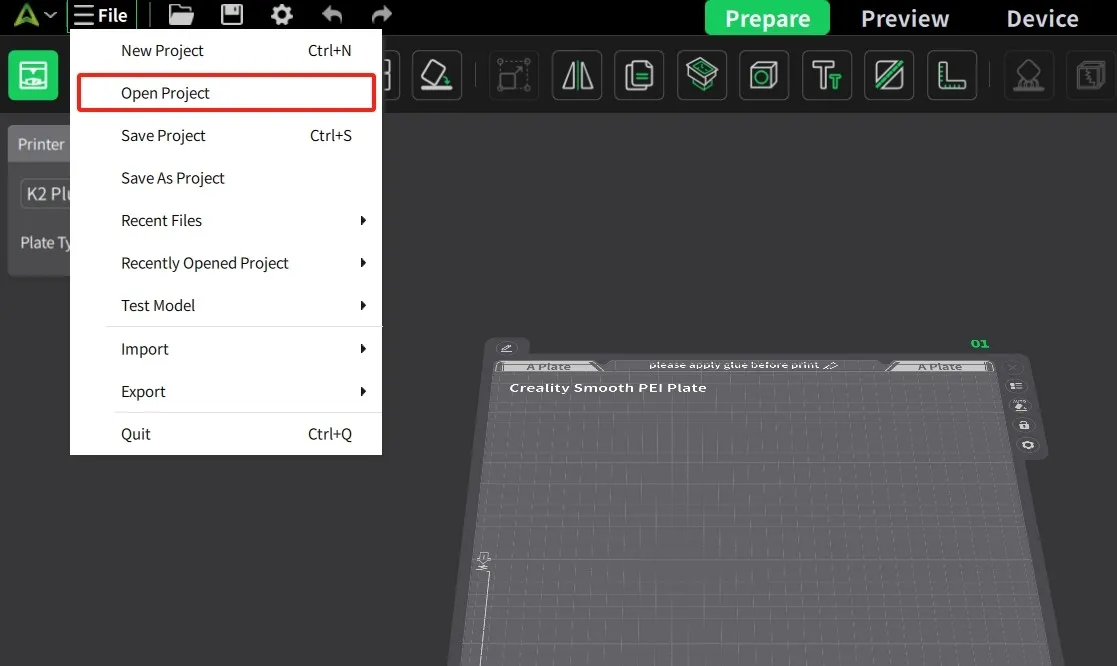The height and width of the screenshot is (666, 1117).
Task: Open settings via the gear icon
Action: click(x=282, y=15)
